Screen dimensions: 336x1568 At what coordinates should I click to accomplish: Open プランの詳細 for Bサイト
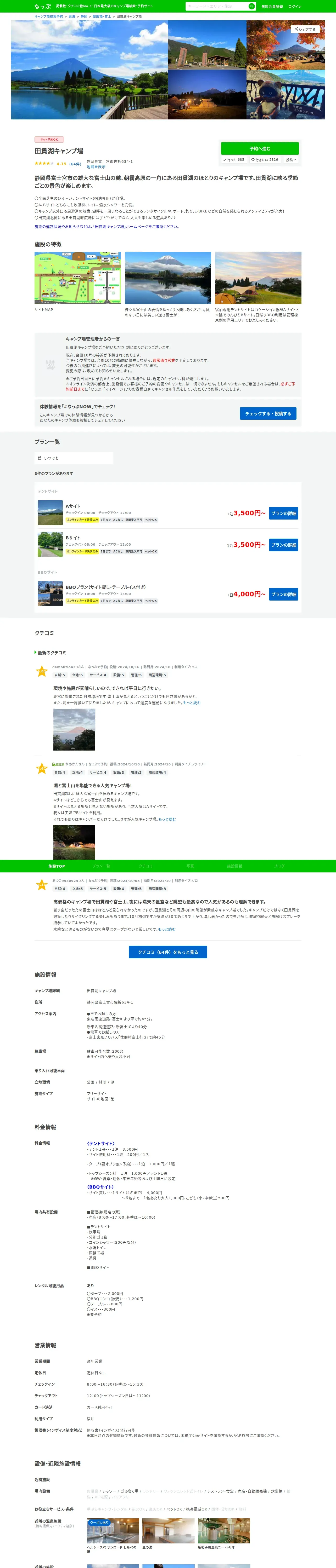[284, 545]
